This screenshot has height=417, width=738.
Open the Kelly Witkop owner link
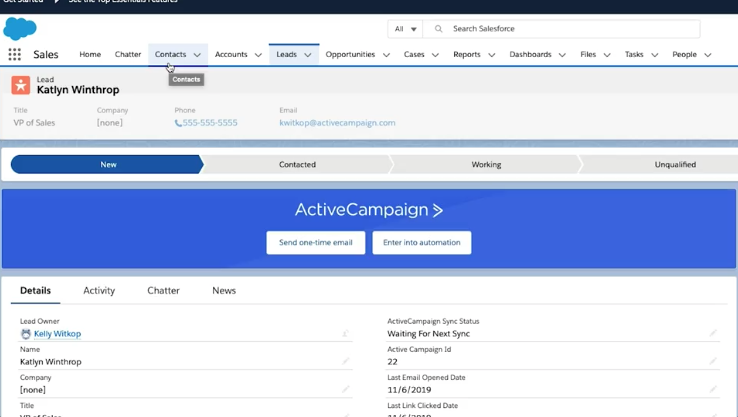click(57, 334)
